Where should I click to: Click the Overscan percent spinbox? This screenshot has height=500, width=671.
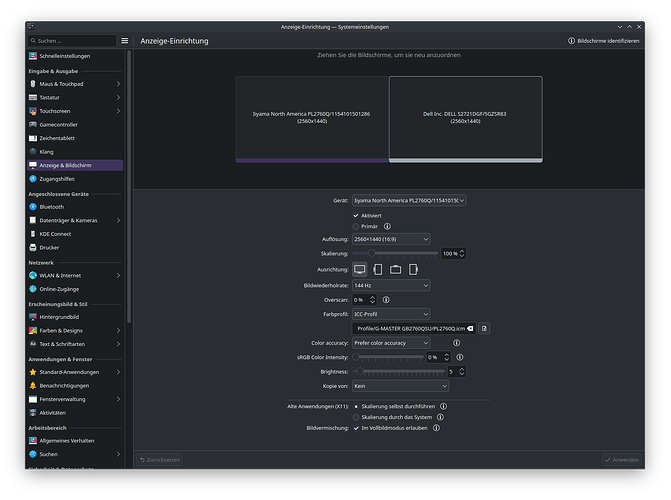(x=364, y=300)
